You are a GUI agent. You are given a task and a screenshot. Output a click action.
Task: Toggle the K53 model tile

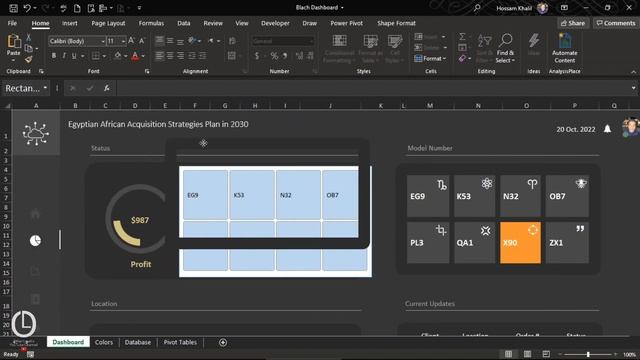pyautogui.click(x=474, y=196)
